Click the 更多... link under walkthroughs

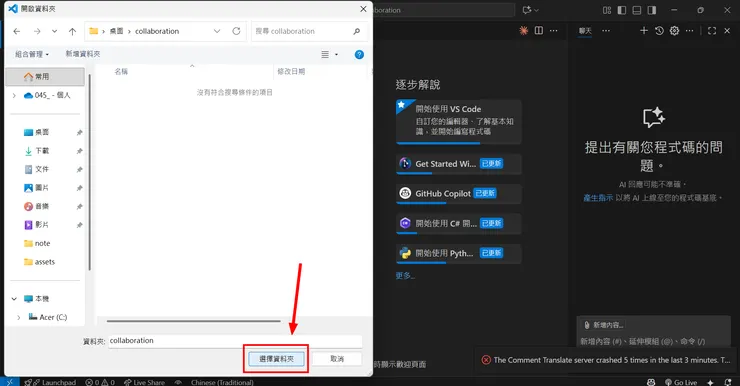point(405,276)
